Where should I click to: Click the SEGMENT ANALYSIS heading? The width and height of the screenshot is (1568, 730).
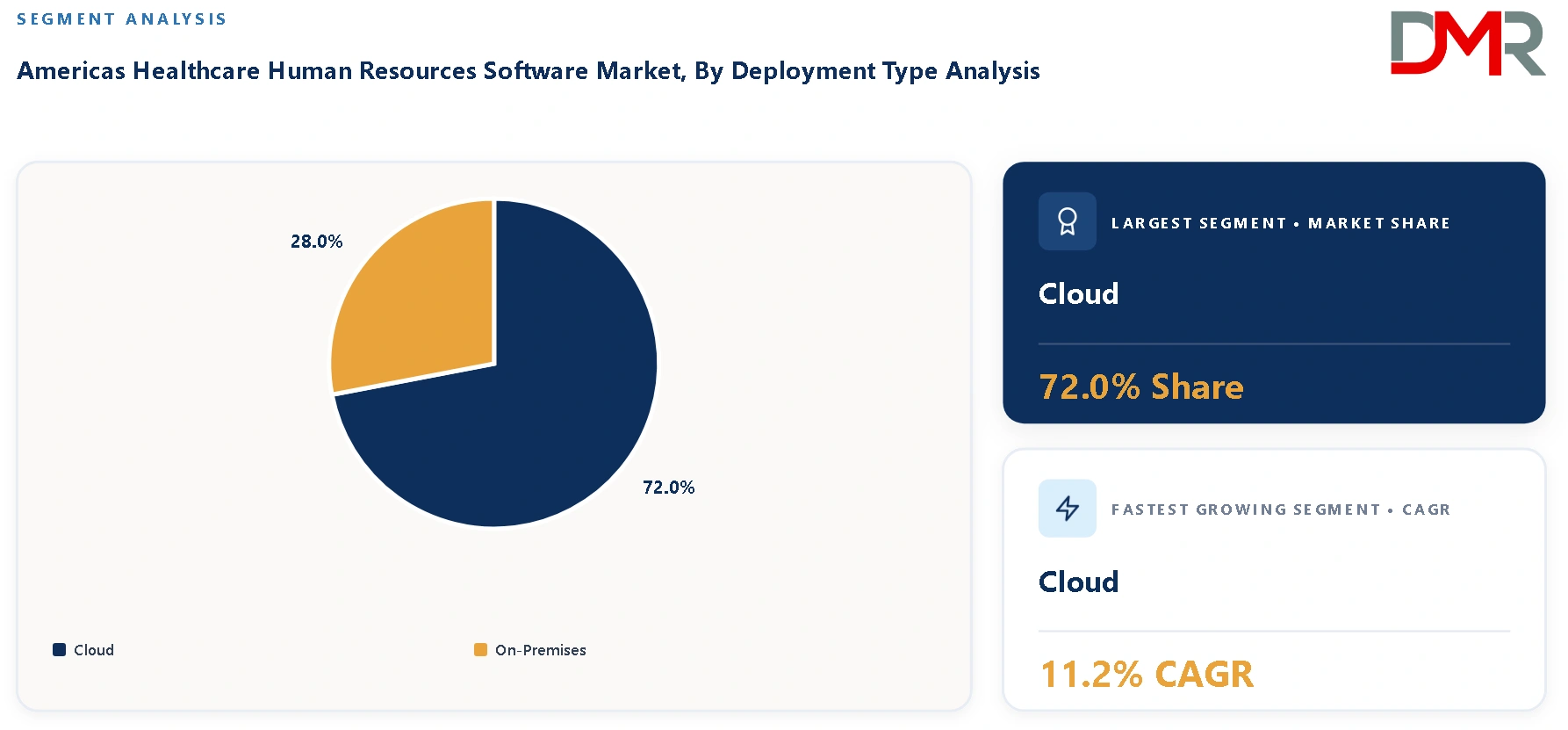click(x=122, y=19)
